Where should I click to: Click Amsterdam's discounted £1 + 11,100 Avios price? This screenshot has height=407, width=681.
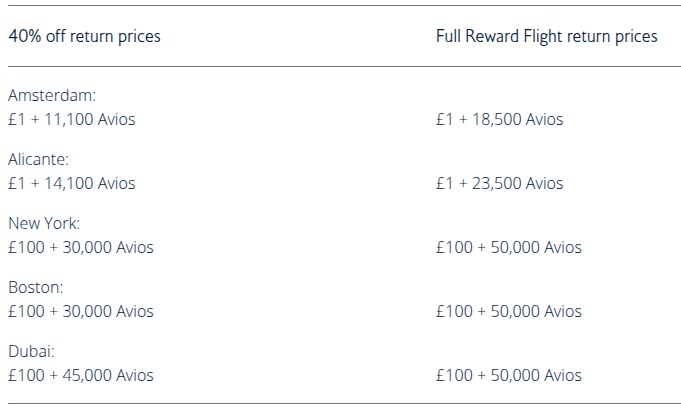coord(72,120)
